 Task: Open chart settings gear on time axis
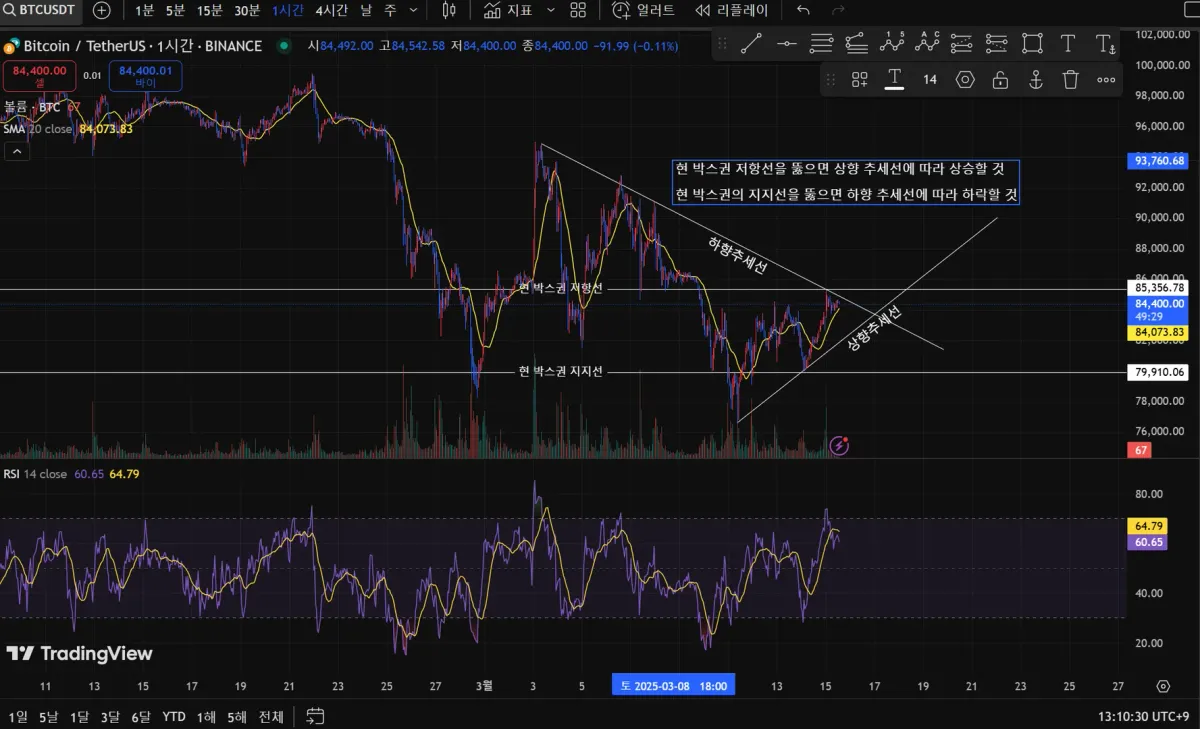tap(1162, 686)
